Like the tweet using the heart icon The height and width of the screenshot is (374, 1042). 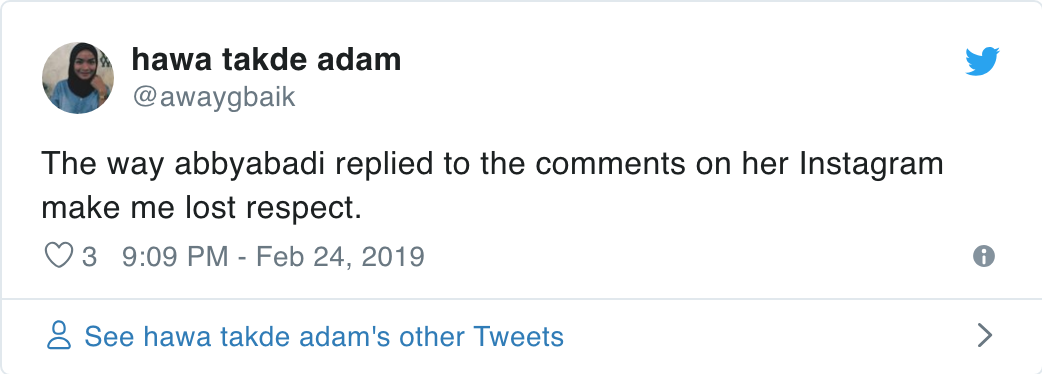coord(58,256)
